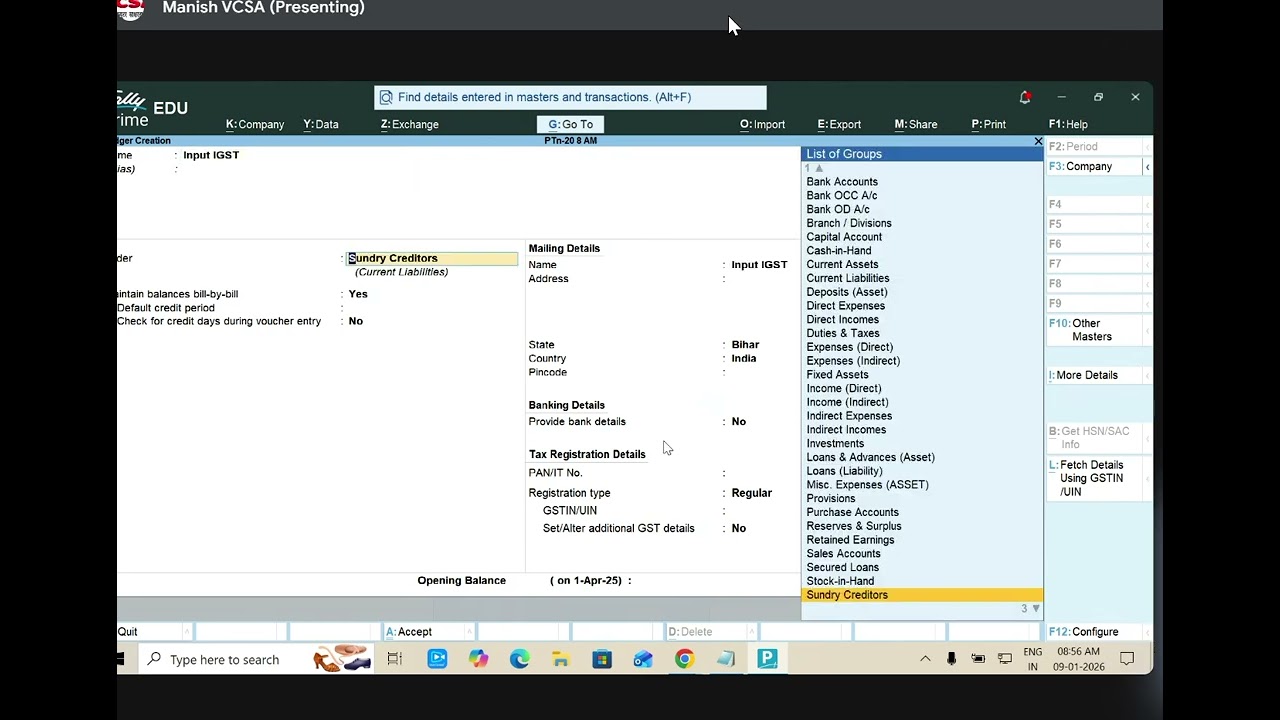Select Bank Accounts in List of Groups

pos(842,182)
